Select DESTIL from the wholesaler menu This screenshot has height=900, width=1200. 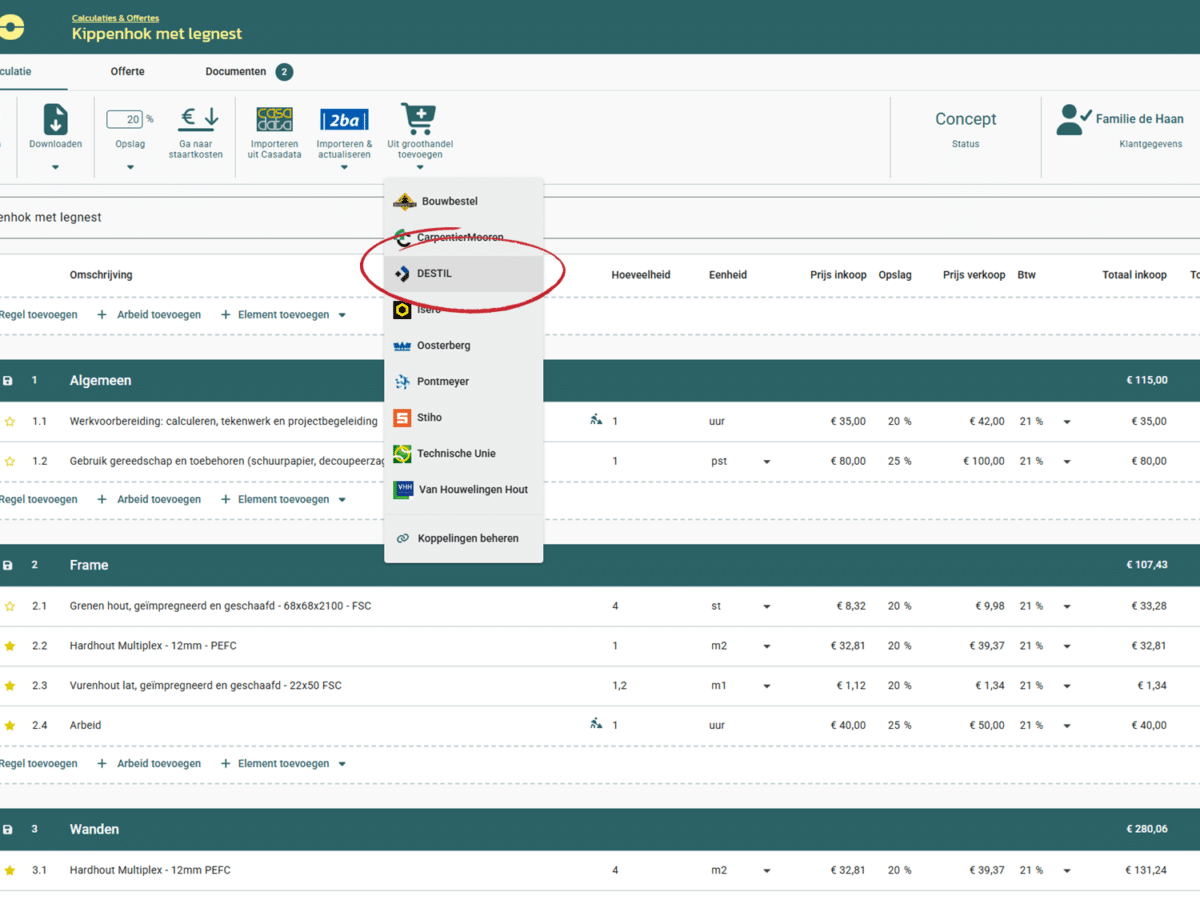(435, 272)
